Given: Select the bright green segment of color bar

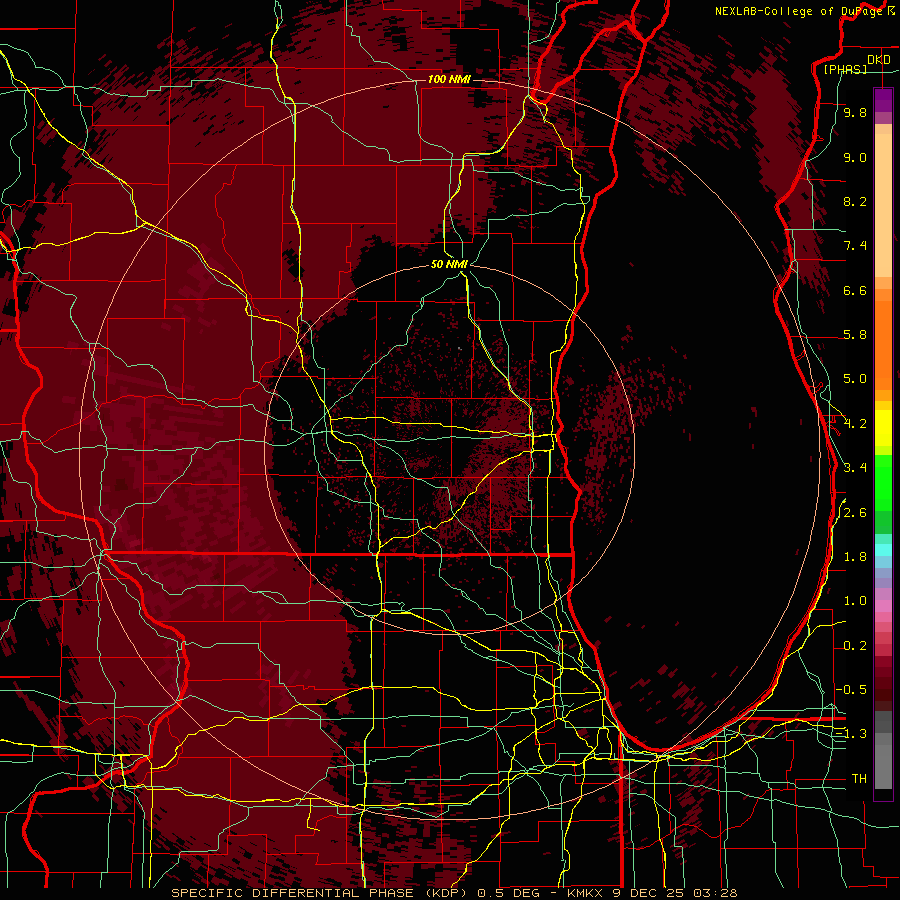Looking at the screenshot, I should pos(883,481).
